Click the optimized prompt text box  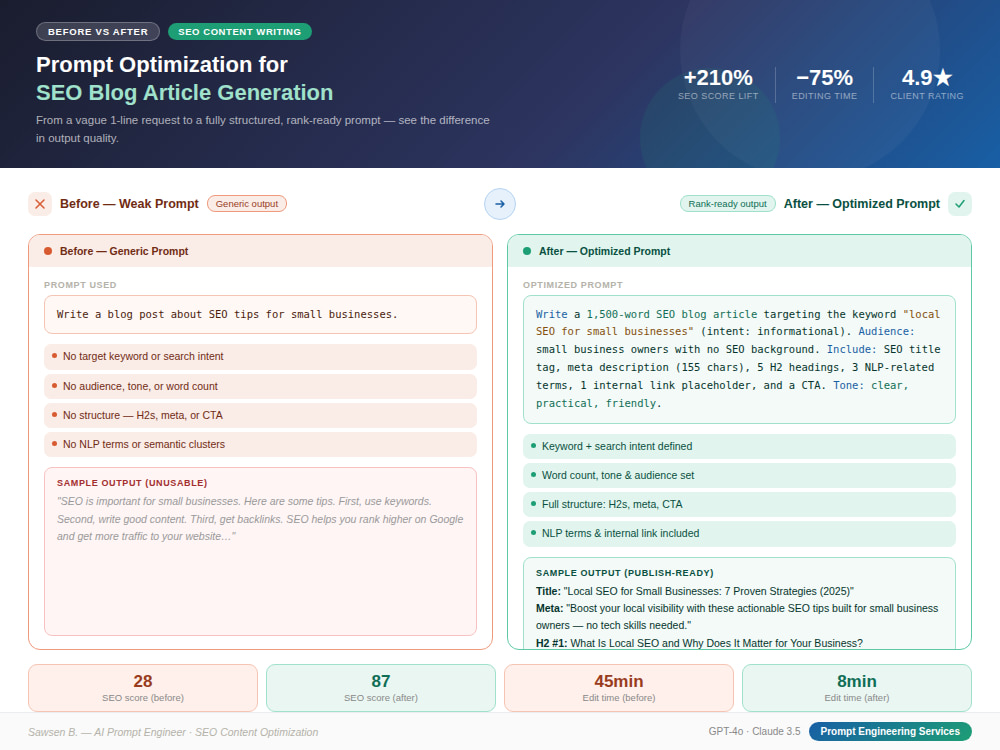739,359
